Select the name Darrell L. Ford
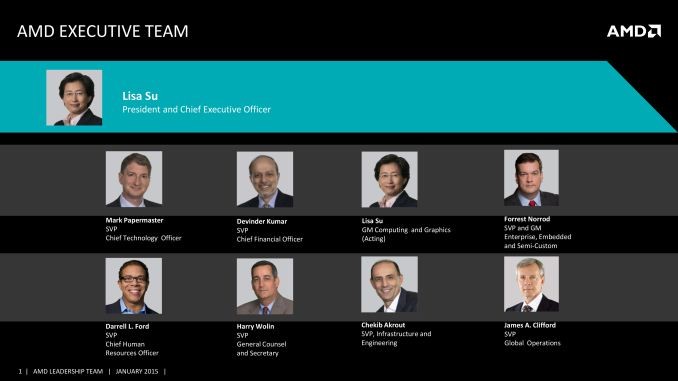Screen dimensions: 678x381 click(127, 327)
